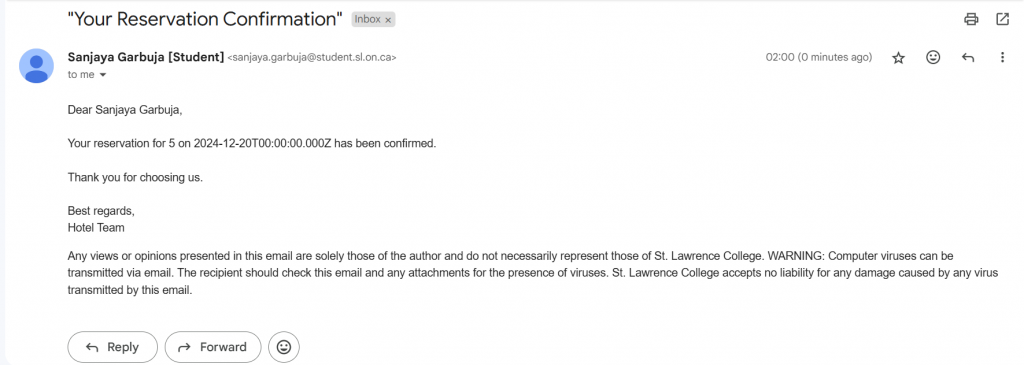Viewport: 1024px width, 365px height.
Task: Click the Forward button below the message
Action: [x=213, y=347]
